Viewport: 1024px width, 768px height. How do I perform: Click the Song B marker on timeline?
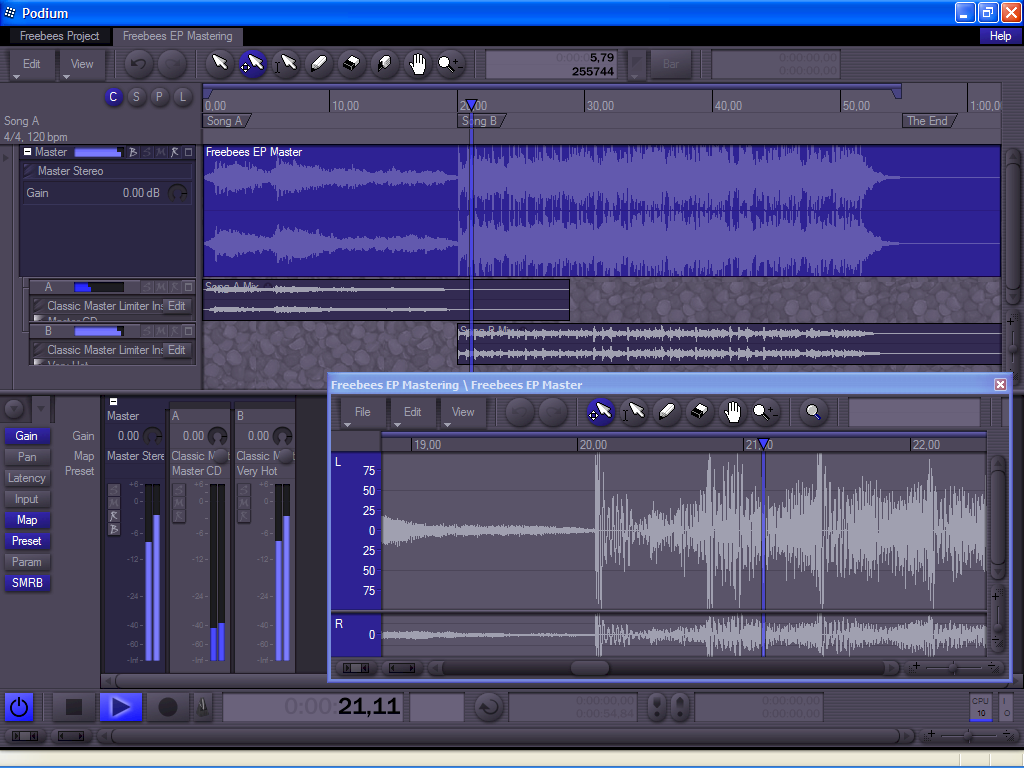(x=481, y=121)
